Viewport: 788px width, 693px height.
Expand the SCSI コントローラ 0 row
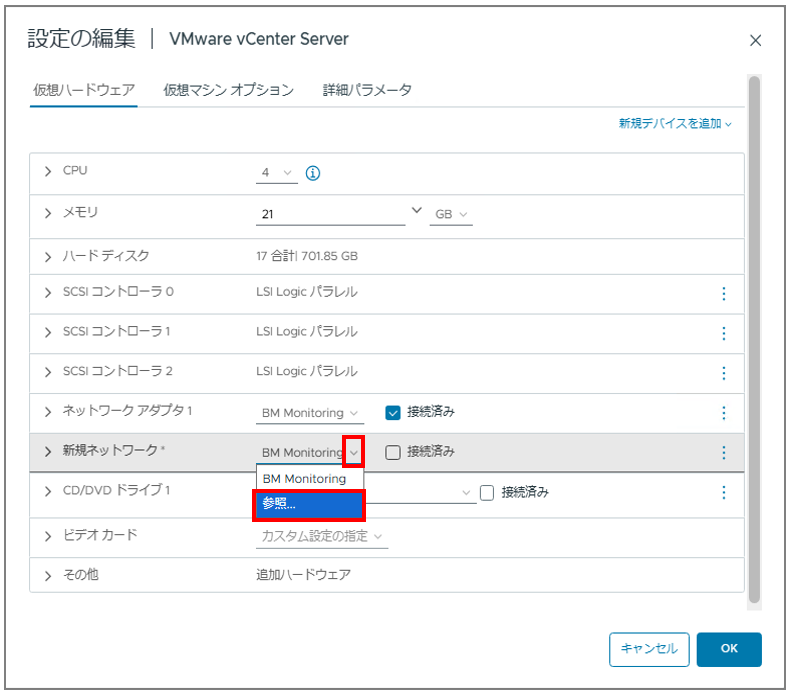48,293
